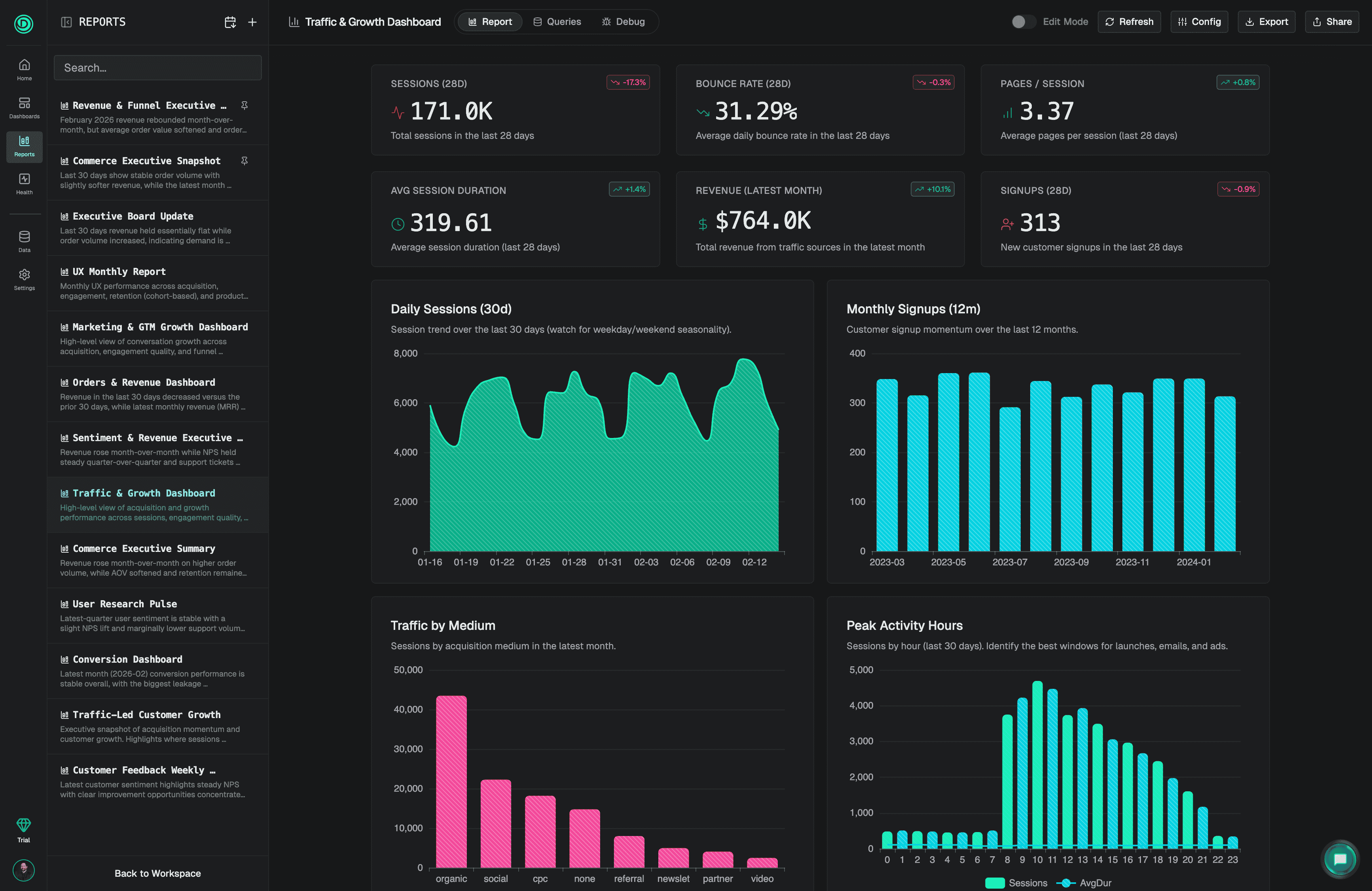Open the Config options
Image resolution: width=1372 pixels, height=891 pixels.
coord(1199,22)
